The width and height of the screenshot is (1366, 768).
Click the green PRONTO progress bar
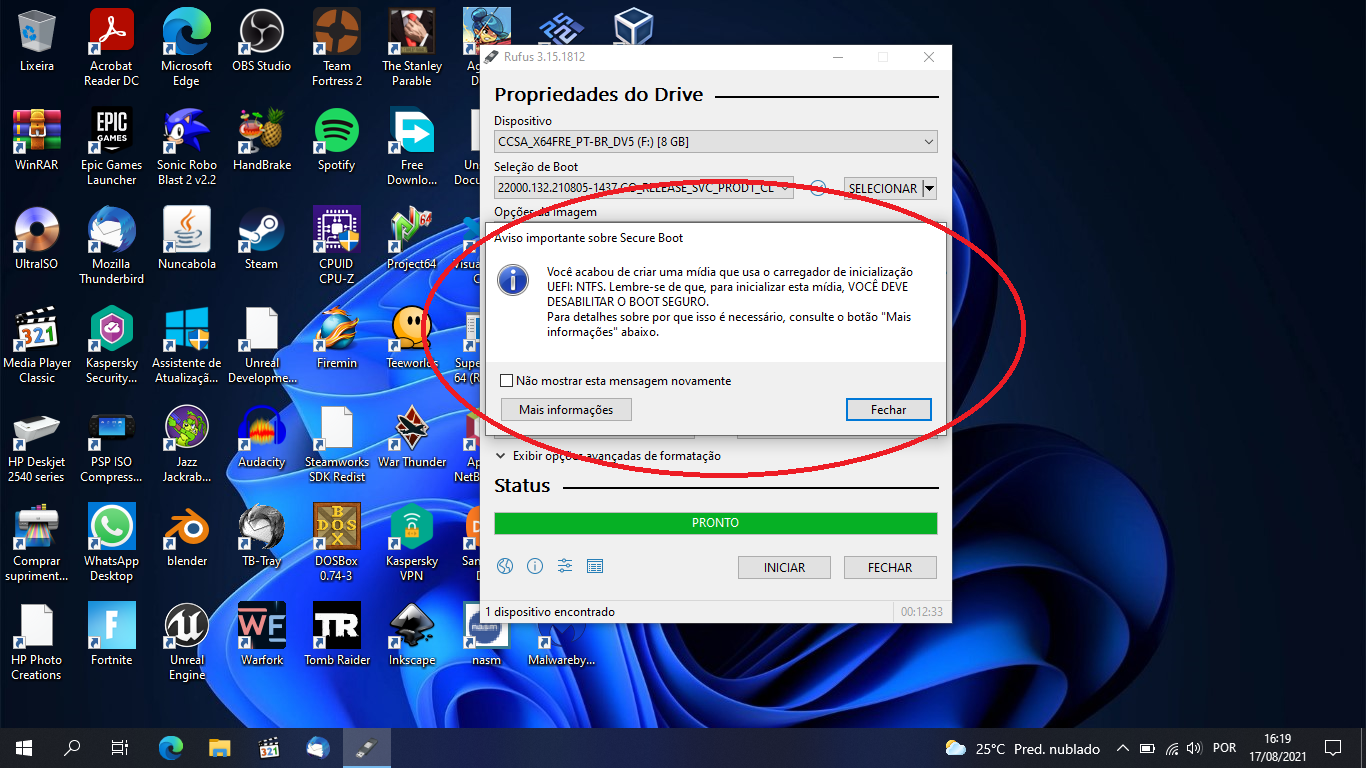click(715, 523)
